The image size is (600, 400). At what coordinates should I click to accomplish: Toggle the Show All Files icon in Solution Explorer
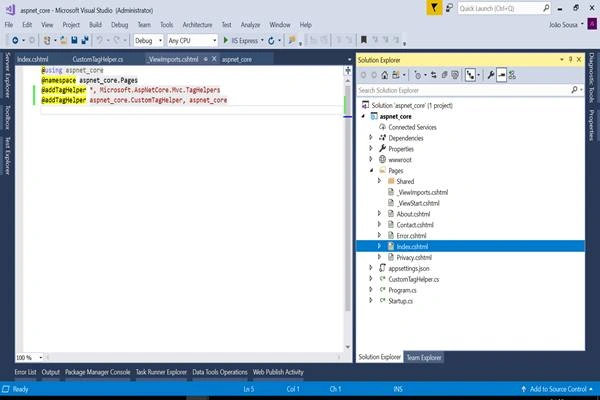pyautogui.click(x=445, y=75)
